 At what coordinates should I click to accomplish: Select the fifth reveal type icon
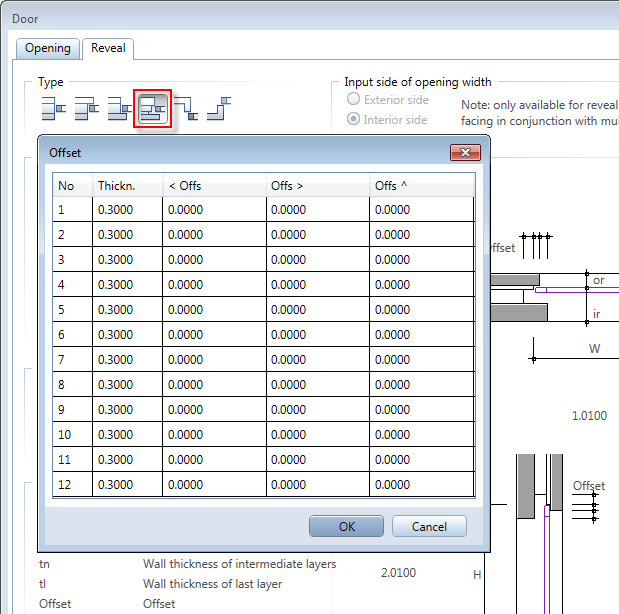point(185,108)
